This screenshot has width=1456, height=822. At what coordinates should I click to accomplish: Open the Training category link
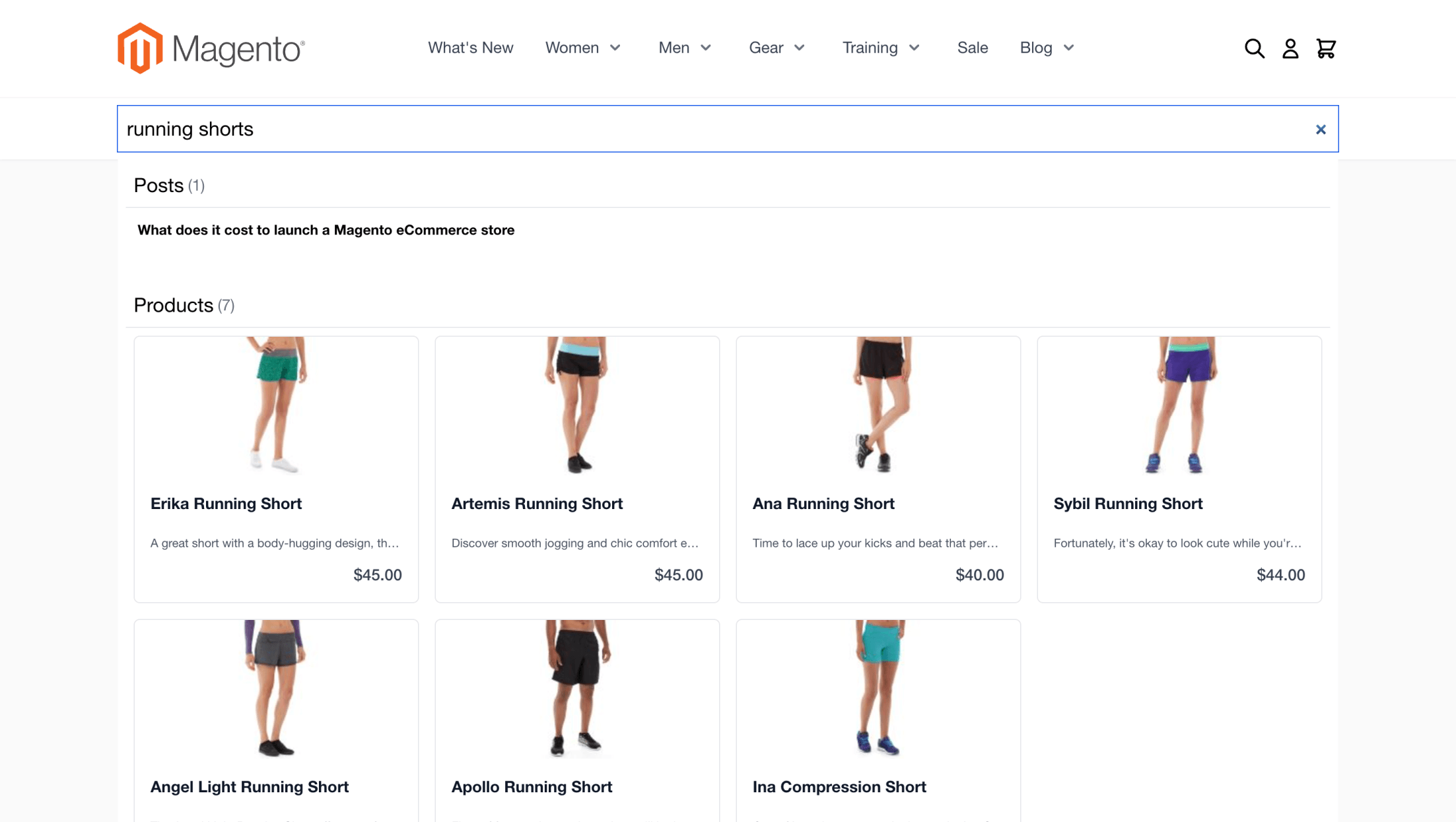pos(870,48)
